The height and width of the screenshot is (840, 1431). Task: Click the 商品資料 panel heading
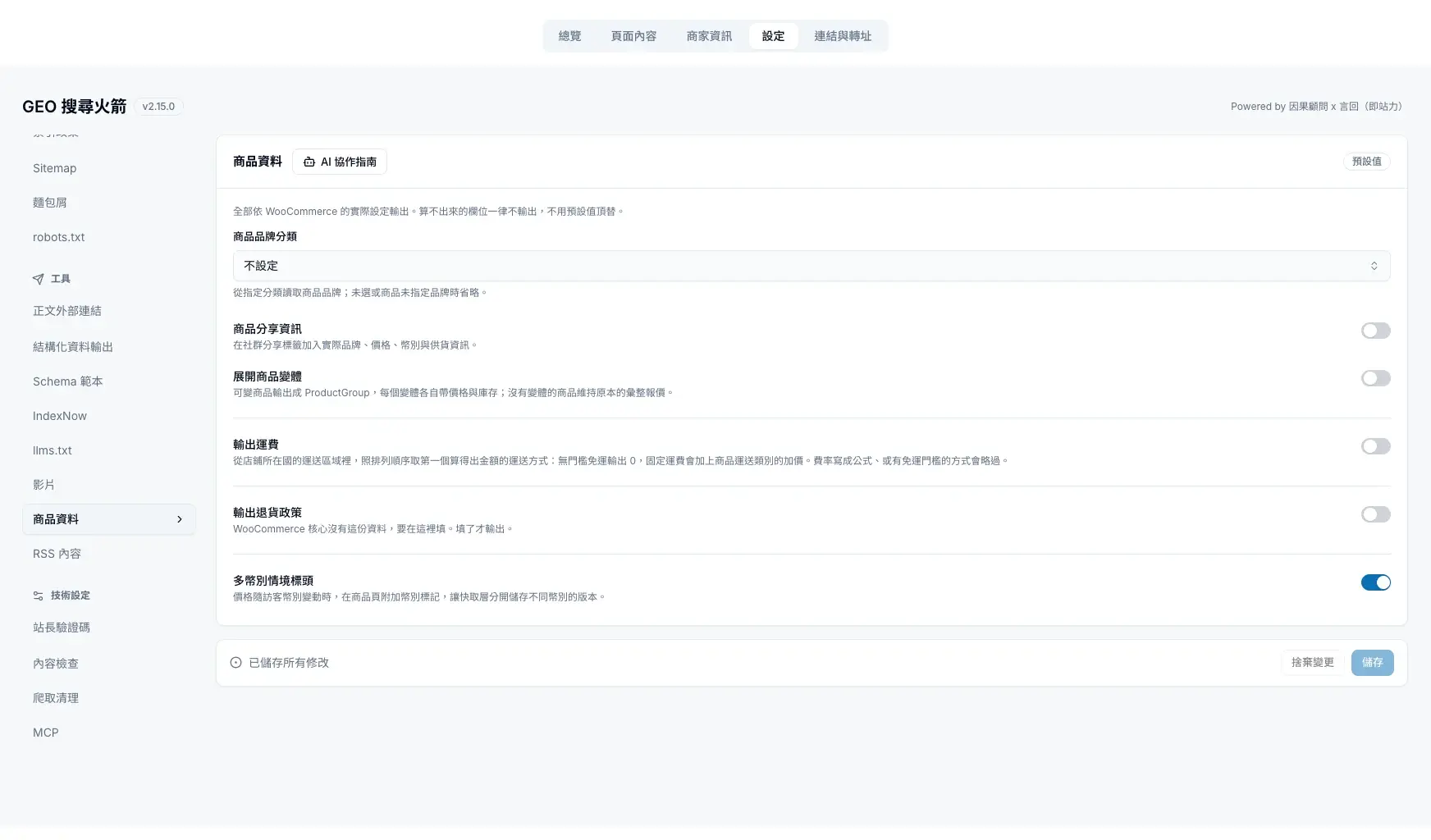[x=258, y=162]
